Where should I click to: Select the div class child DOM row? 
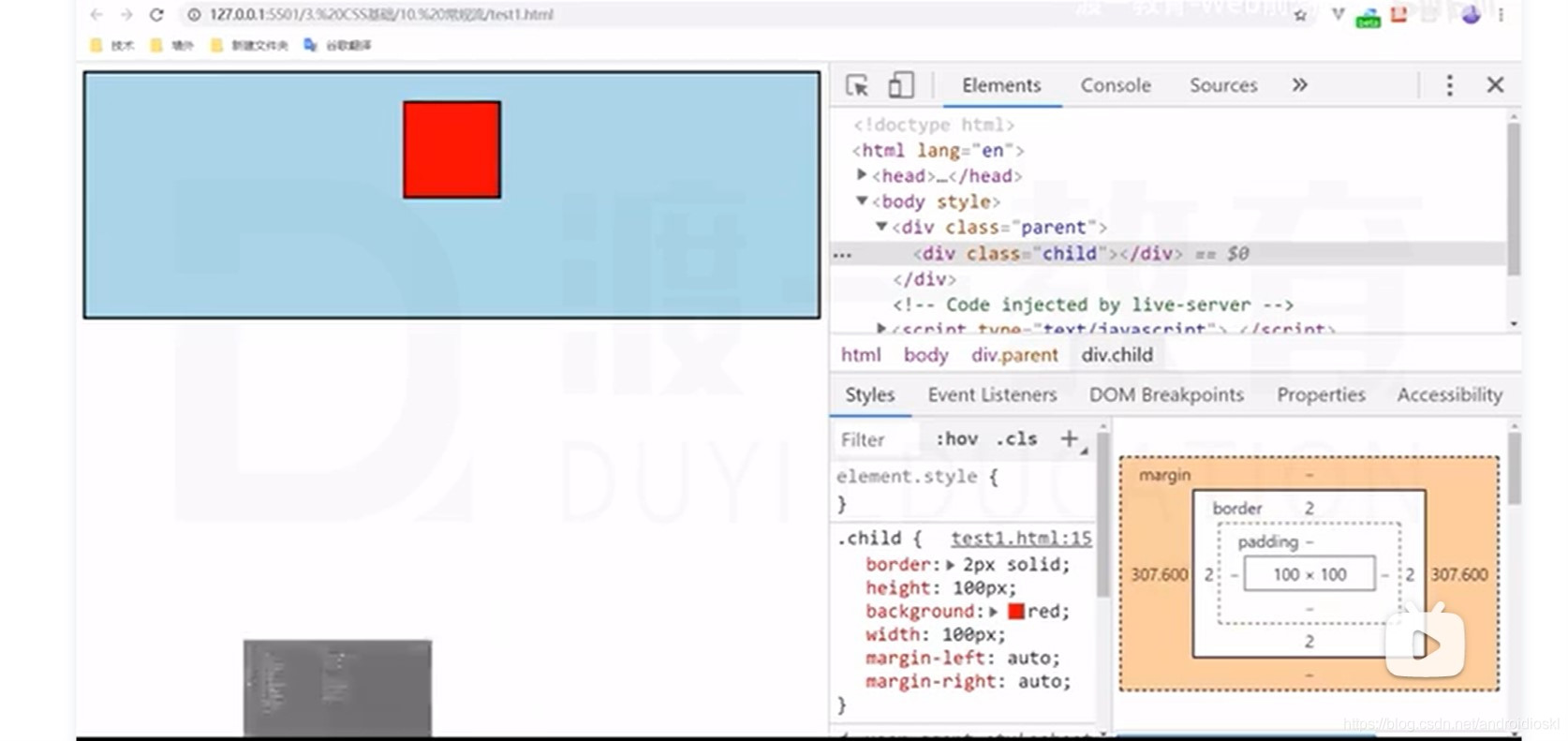pos(1168,254)
